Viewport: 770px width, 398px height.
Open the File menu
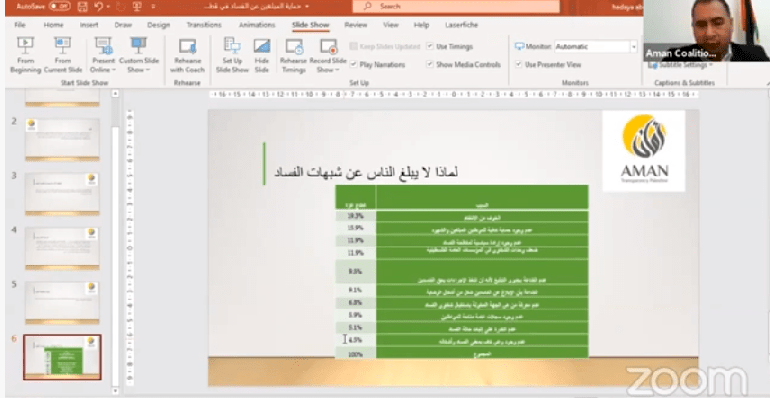20,25
